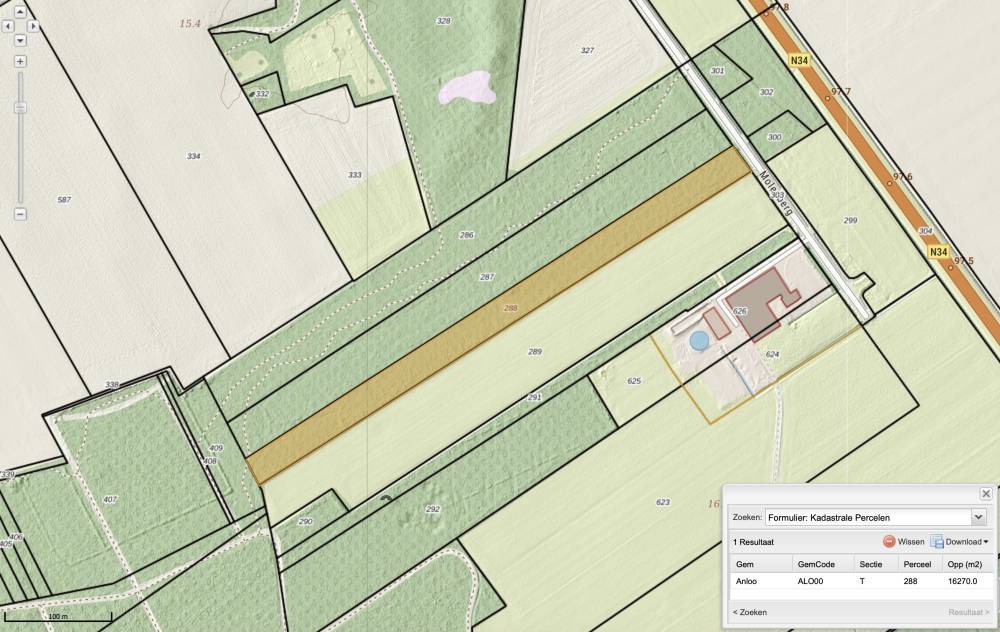Zoom out with the minus button

coord(20,214)
